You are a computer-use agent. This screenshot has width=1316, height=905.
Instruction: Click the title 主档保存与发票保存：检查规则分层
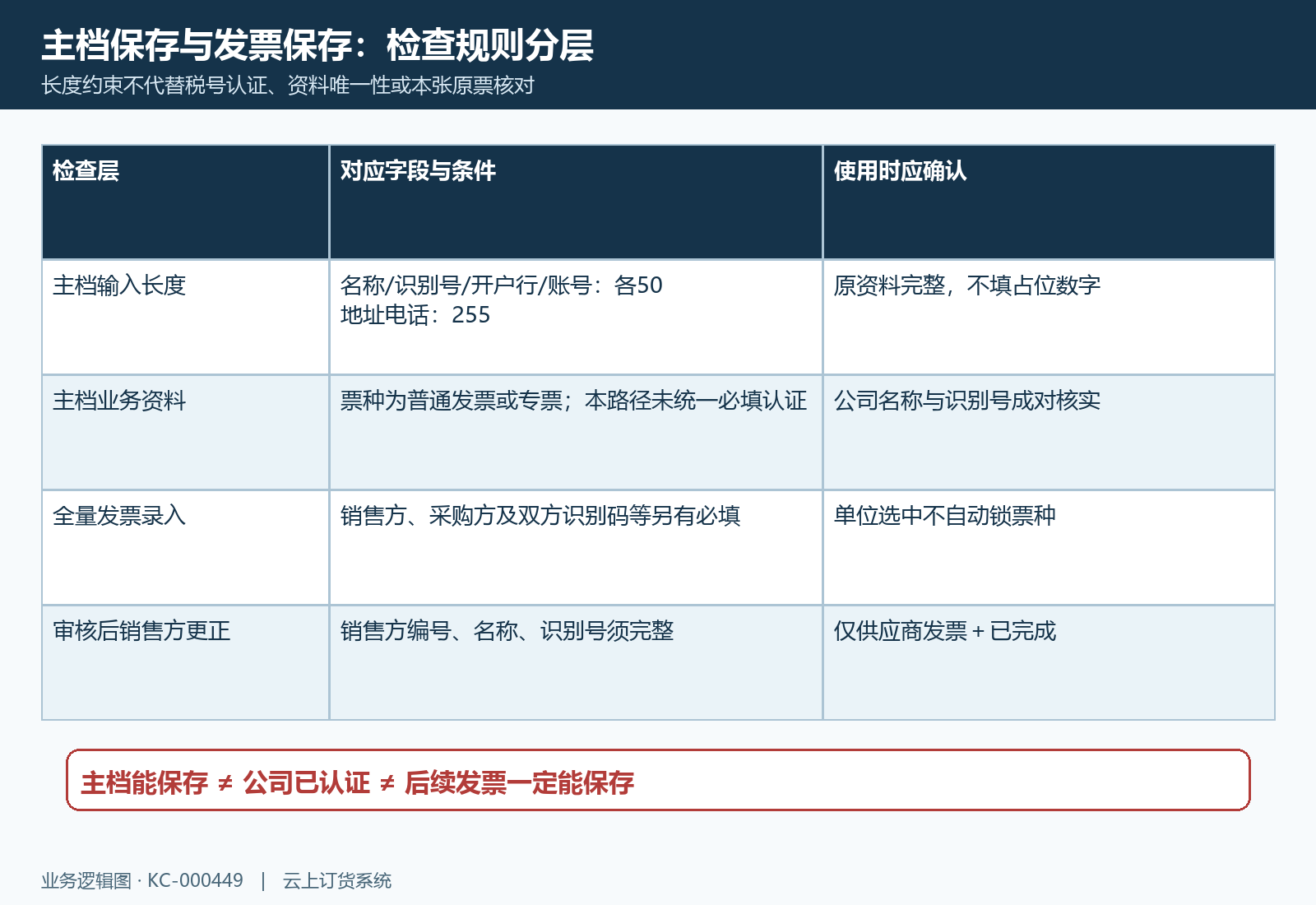coord(317,45)
